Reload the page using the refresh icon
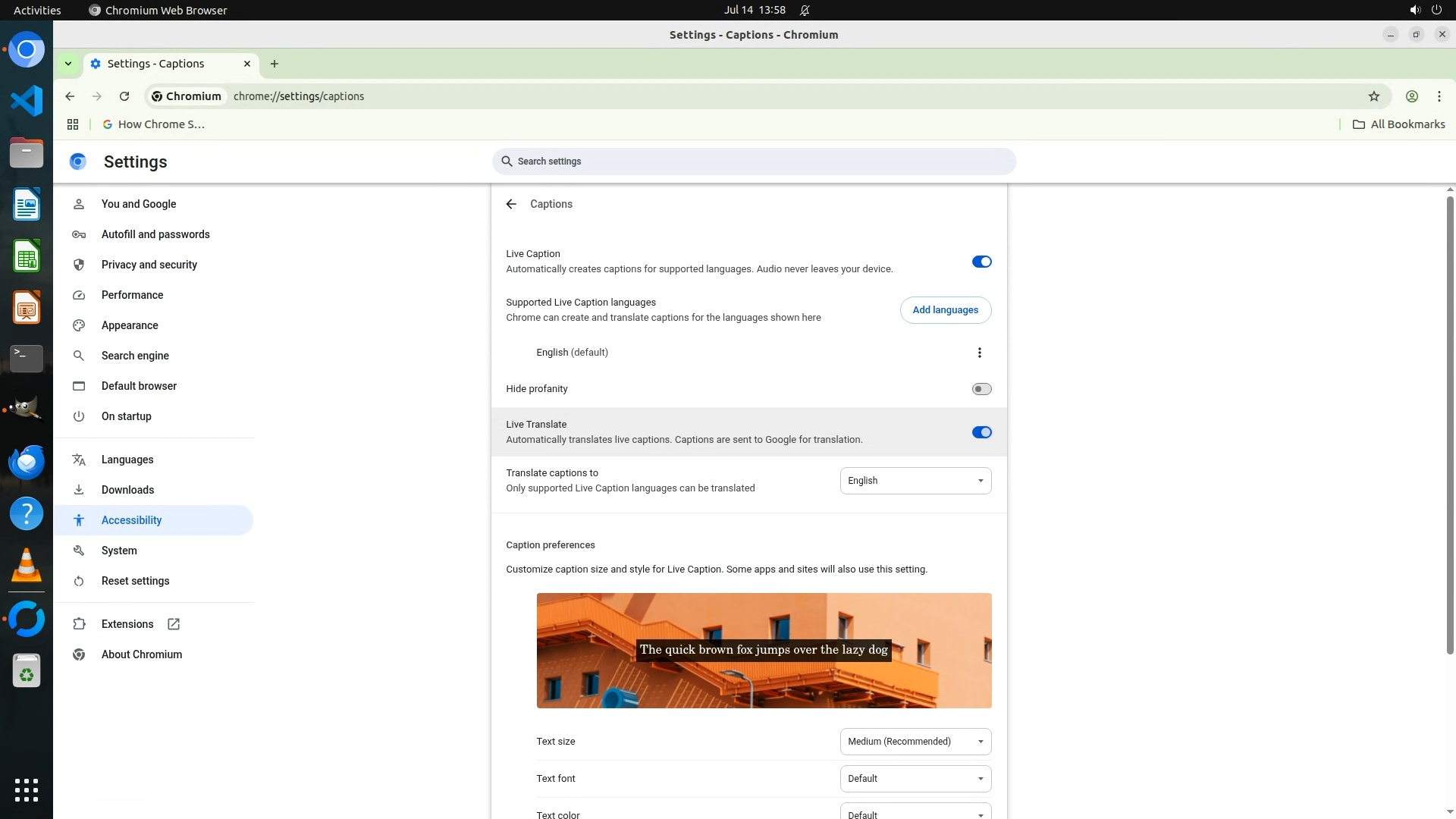Image resolution: width=1456 pixels, height=819 pixels. click(124, 96)
